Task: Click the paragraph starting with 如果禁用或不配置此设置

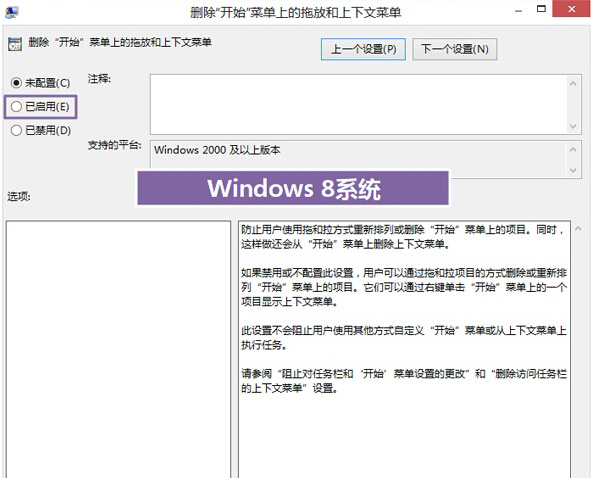Action: pos(404,287)
